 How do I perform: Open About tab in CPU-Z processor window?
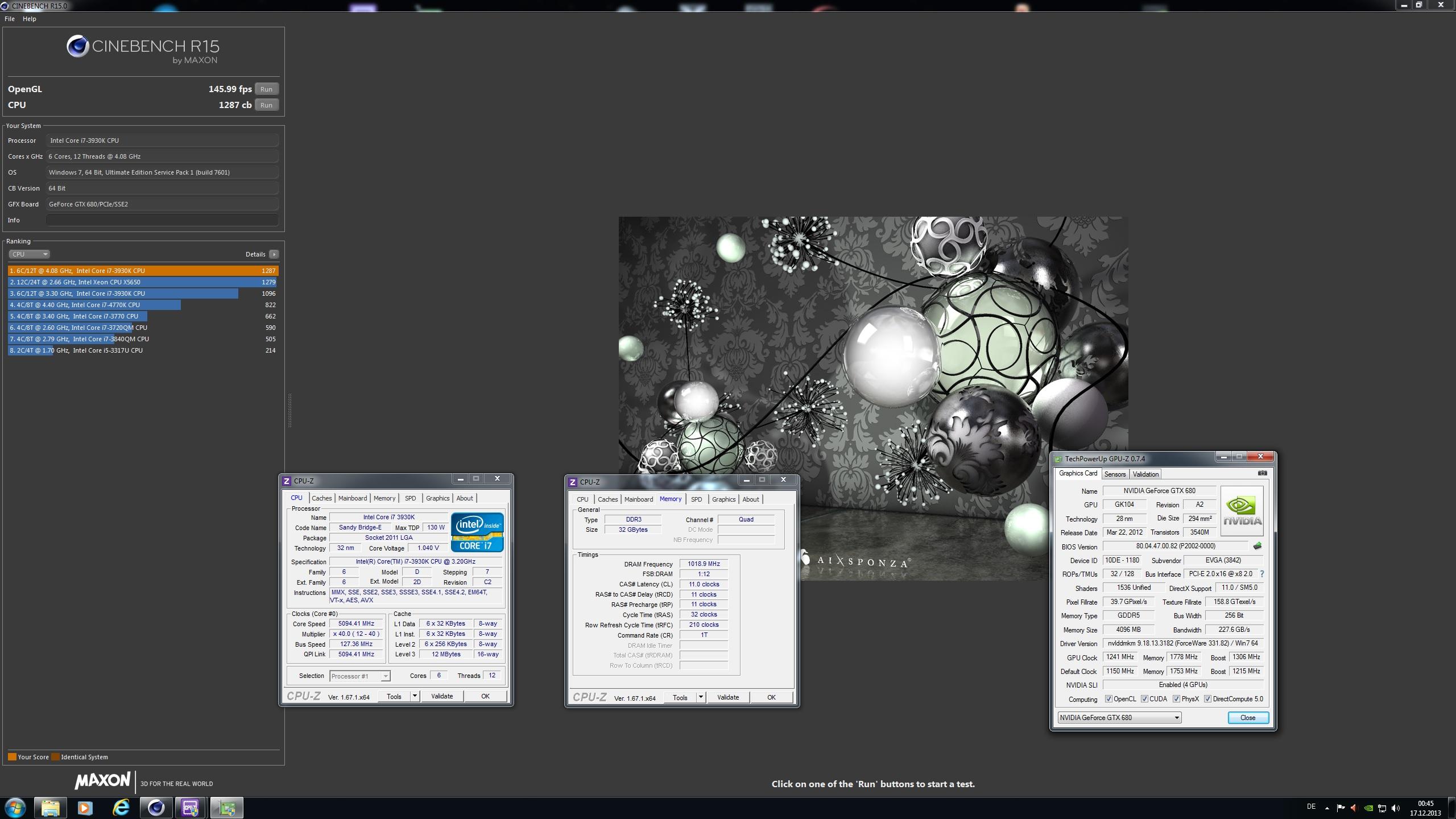pos(465,498)
